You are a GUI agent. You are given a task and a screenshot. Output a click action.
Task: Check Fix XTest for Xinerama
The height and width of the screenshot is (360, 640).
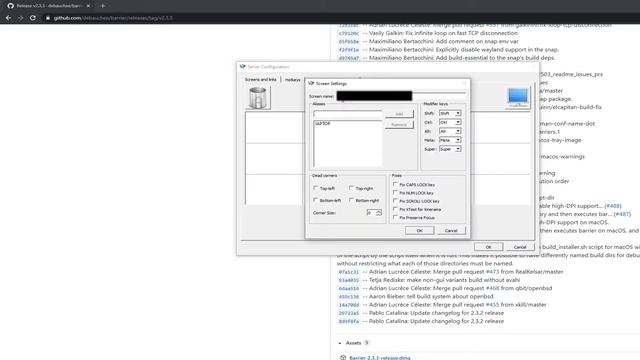coord(395,209)
